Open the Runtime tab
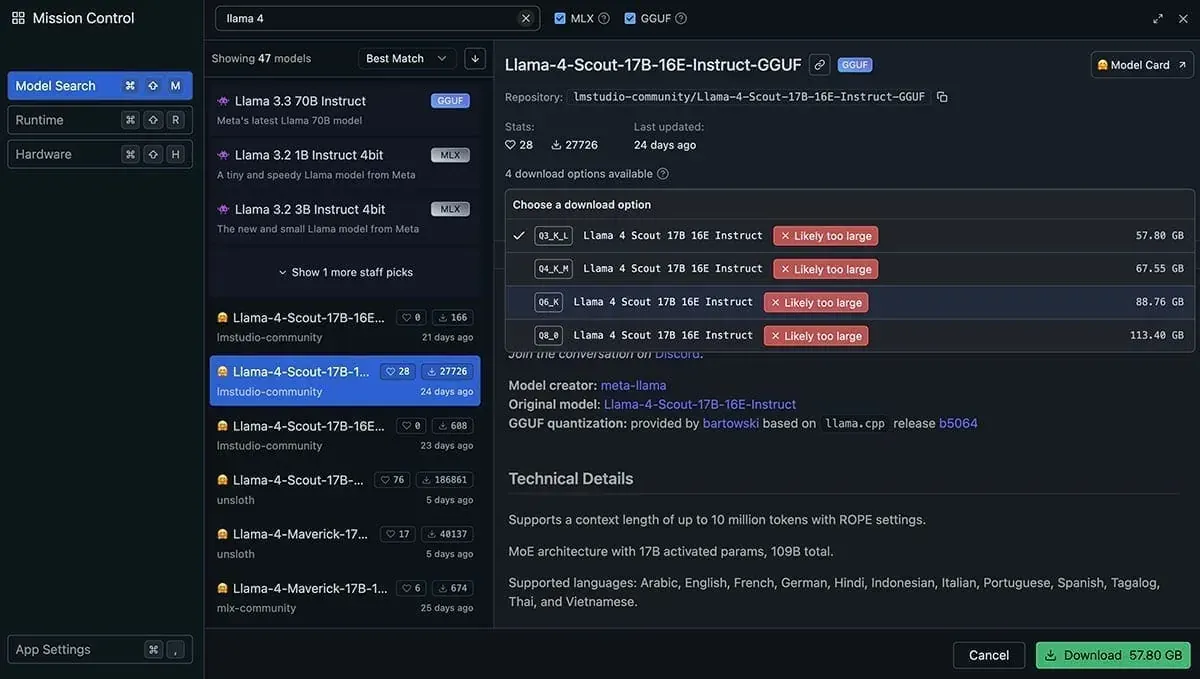The image size is (1200, 679). 100,120
